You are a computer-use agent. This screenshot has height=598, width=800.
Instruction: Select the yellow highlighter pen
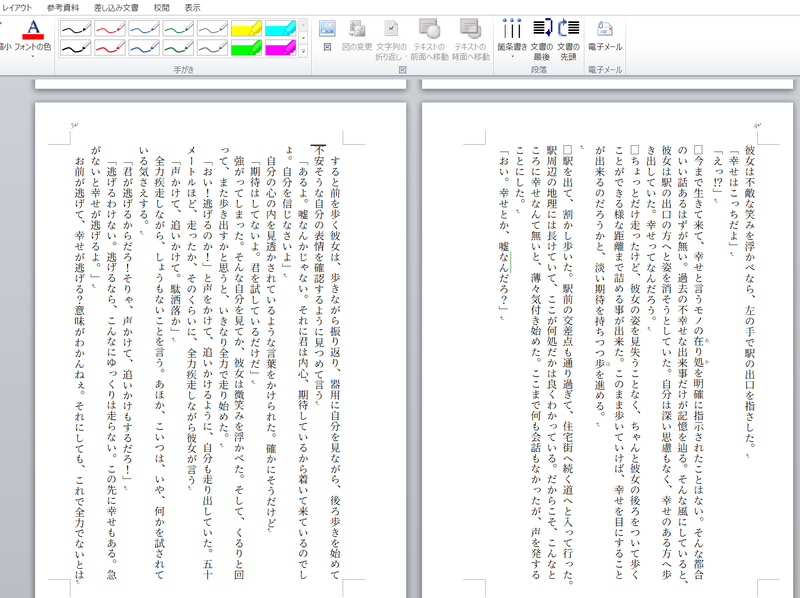(x=246, y=29)
